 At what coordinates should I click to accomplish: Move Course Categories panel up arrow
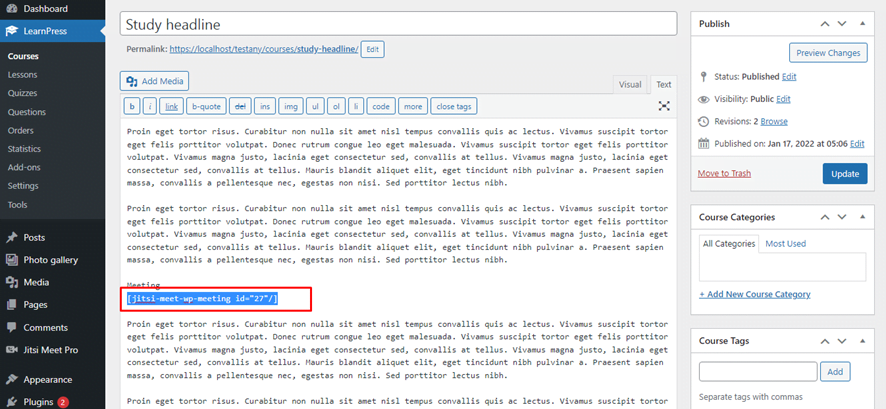click(825, 217)
